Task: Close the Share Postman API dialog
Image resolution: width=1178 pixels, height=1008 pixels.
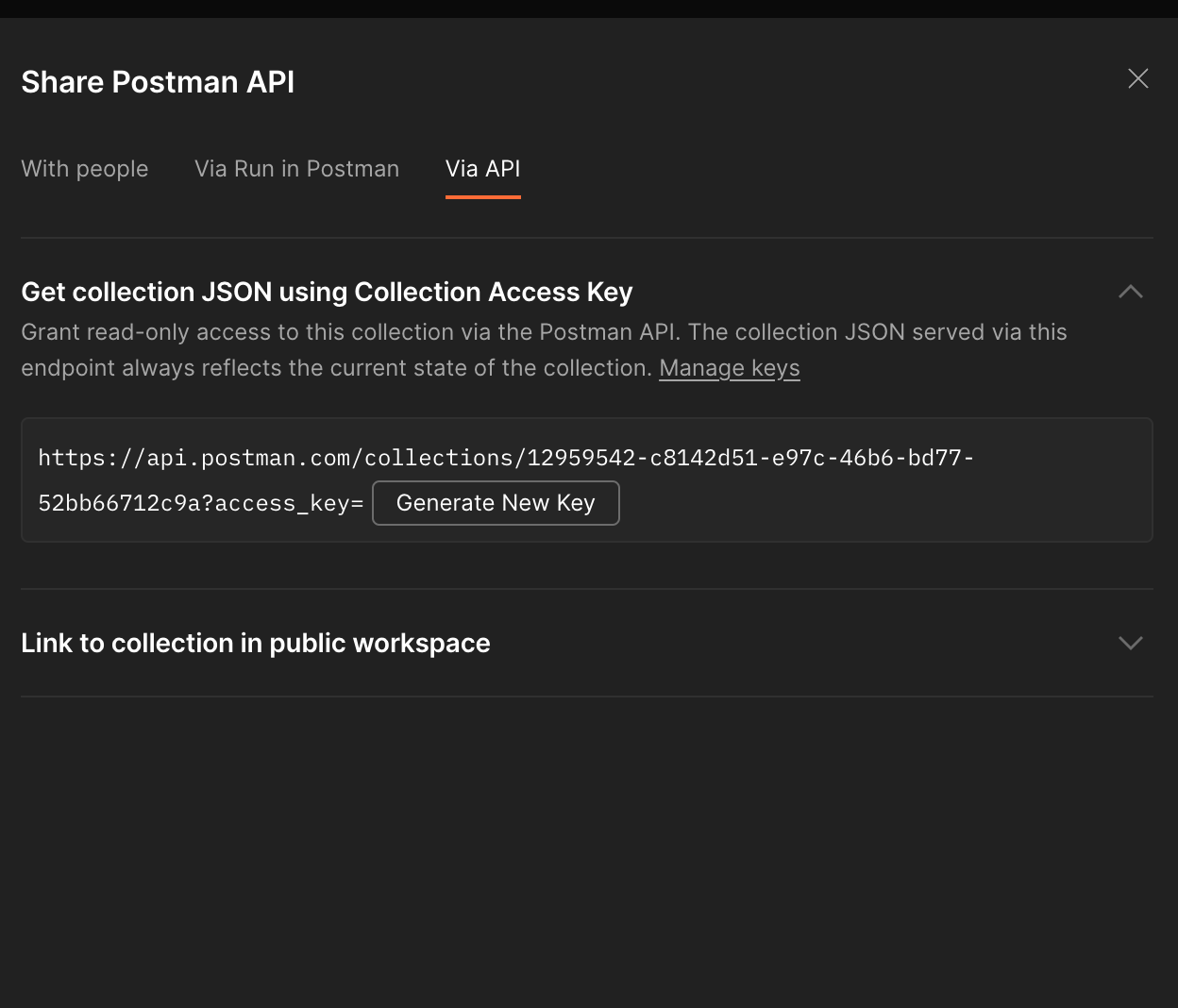Action: click(x=1137, y=79)
